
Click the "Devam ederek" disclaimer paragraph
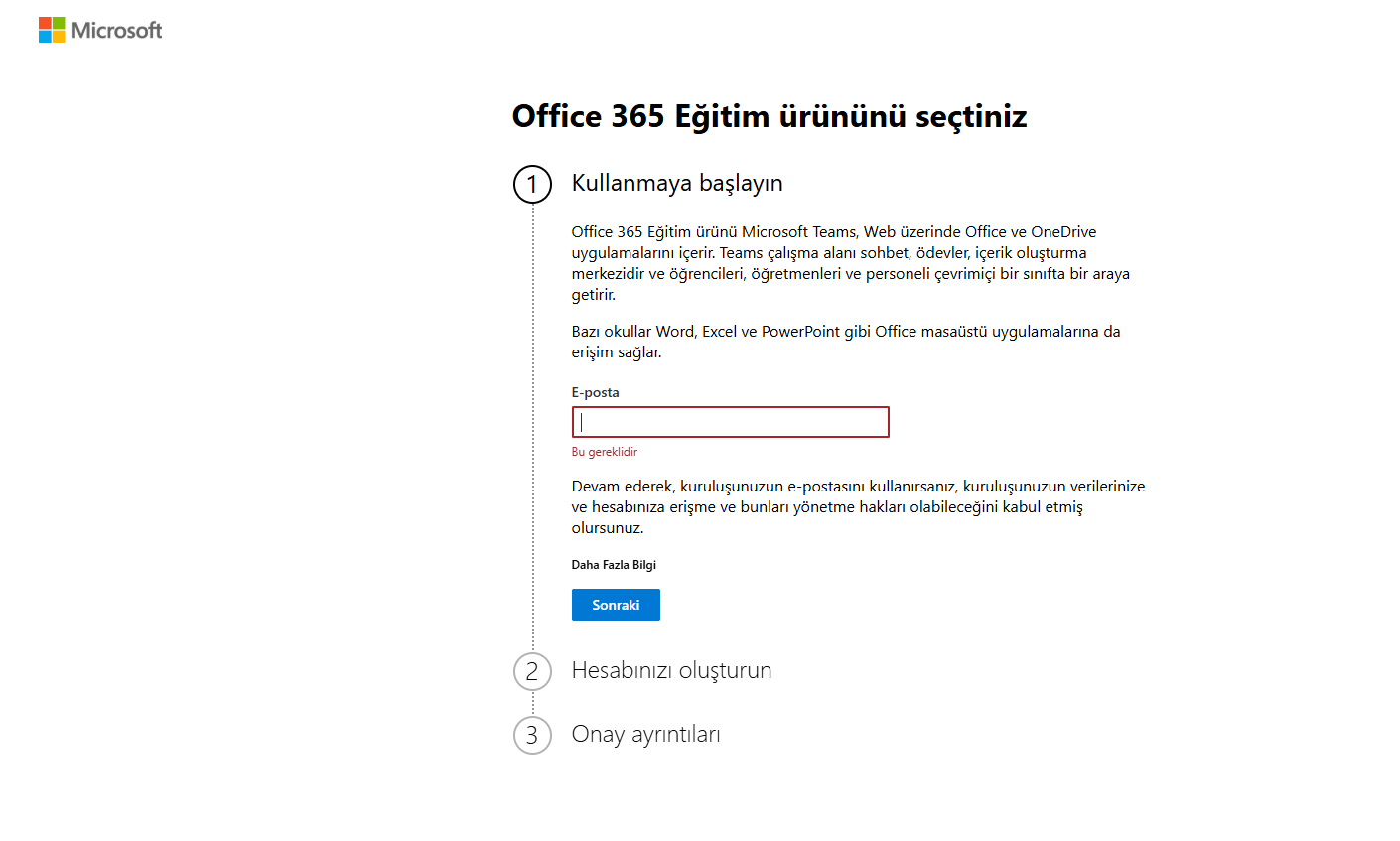click(x=857, y=507)
